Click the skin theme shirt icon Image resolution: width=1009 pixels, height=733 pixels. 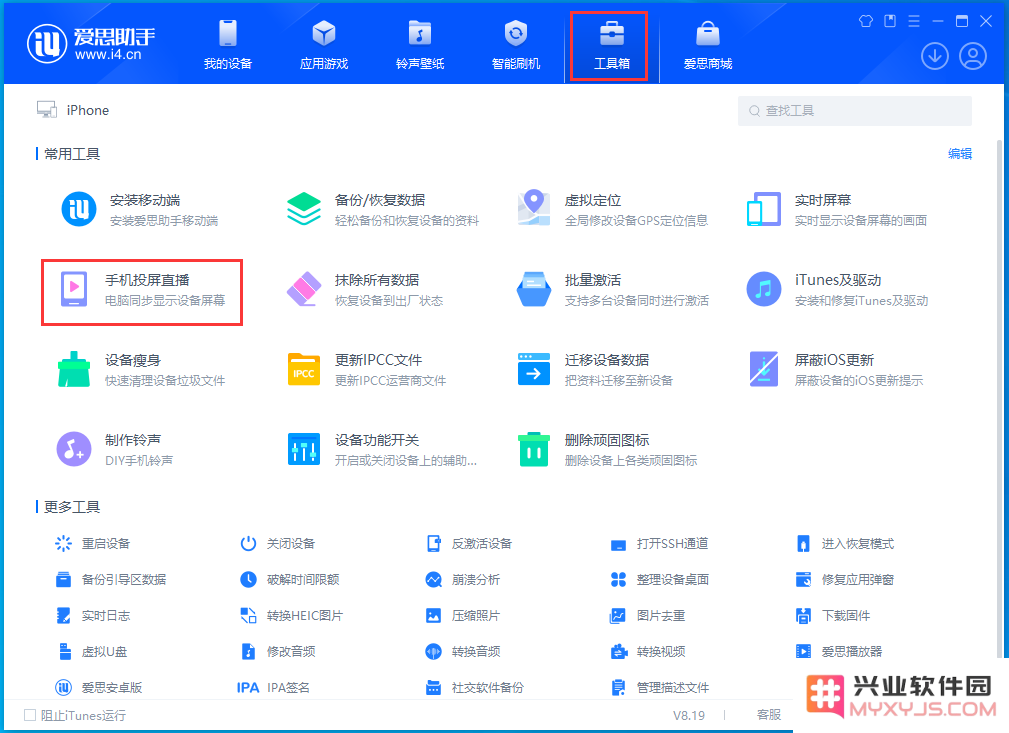click(x=866, y=21)
